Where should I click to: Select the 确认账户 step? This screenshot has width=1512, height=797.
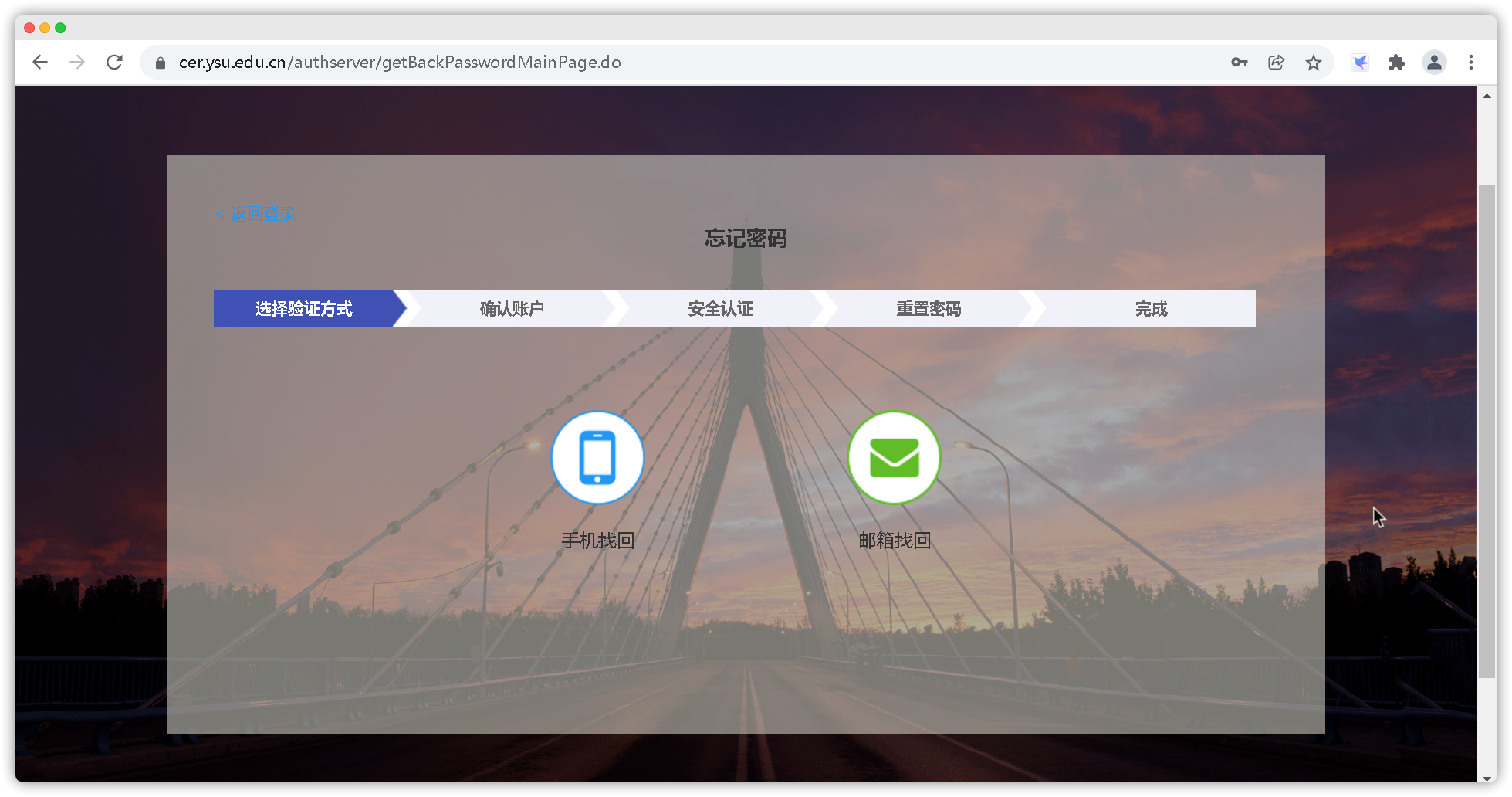512,309
